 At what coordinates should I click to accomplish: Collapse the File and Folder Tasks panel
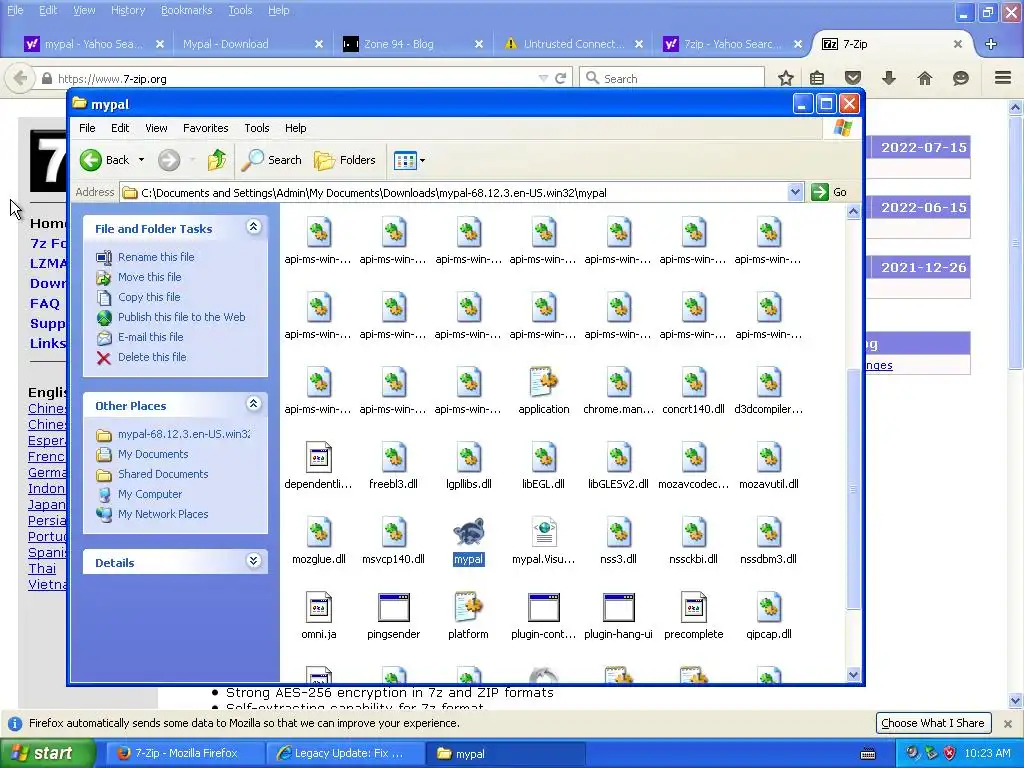point(253,227)
